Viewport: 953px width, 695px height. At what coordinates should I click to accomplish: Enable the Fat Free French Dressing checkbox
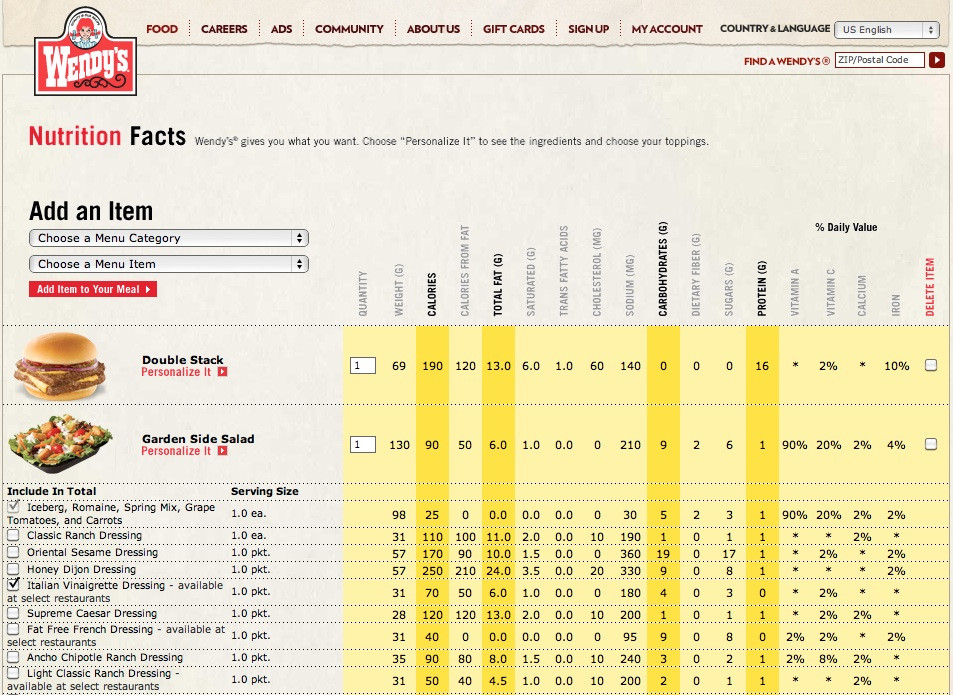(x=13, y=629)
